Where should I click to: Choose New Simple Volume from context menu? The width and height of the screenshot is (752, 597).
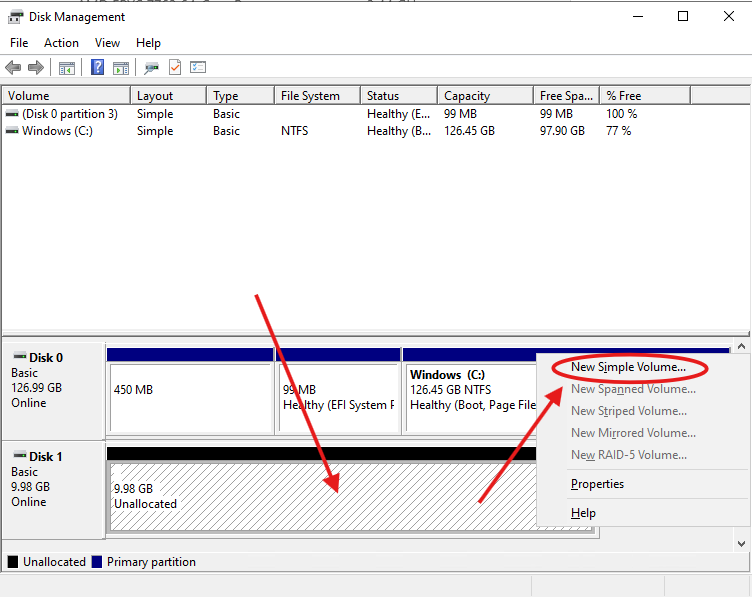click(x=628, y=367)
